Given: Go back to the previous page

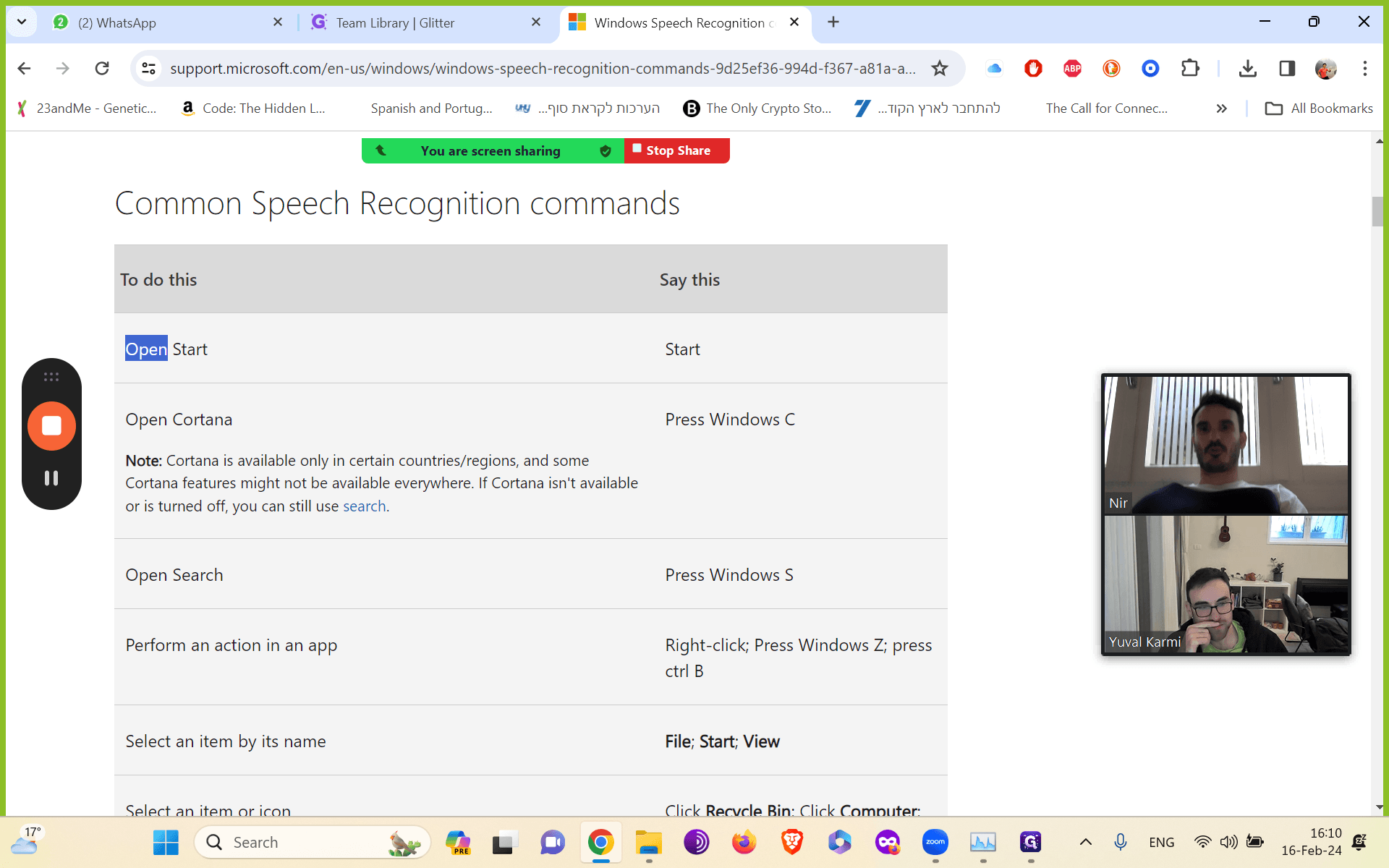Looking at the screenshot, I should tap(24, 68).
